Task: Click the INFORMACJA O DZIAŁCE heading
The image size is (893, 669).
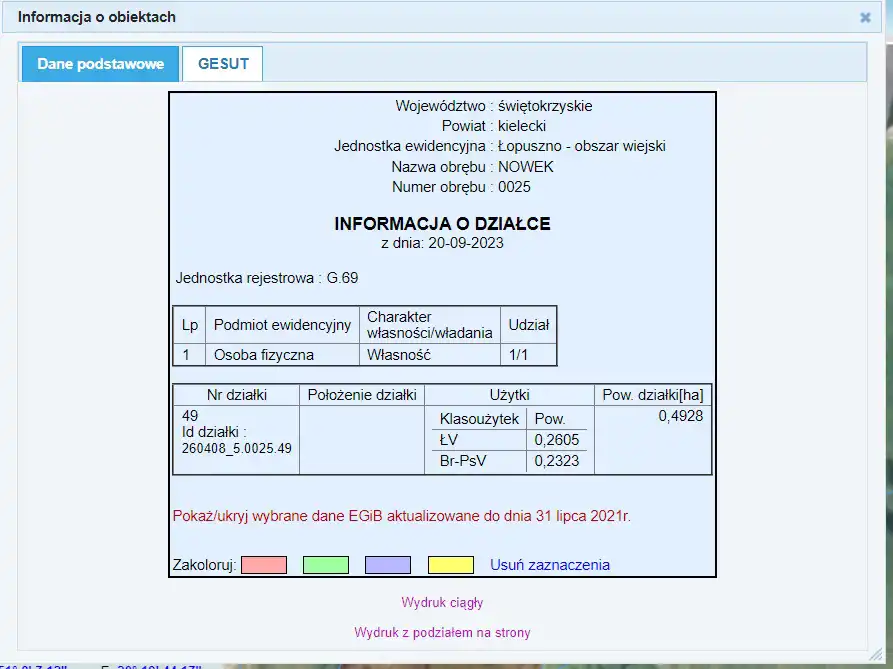Action: coord(442,224)
